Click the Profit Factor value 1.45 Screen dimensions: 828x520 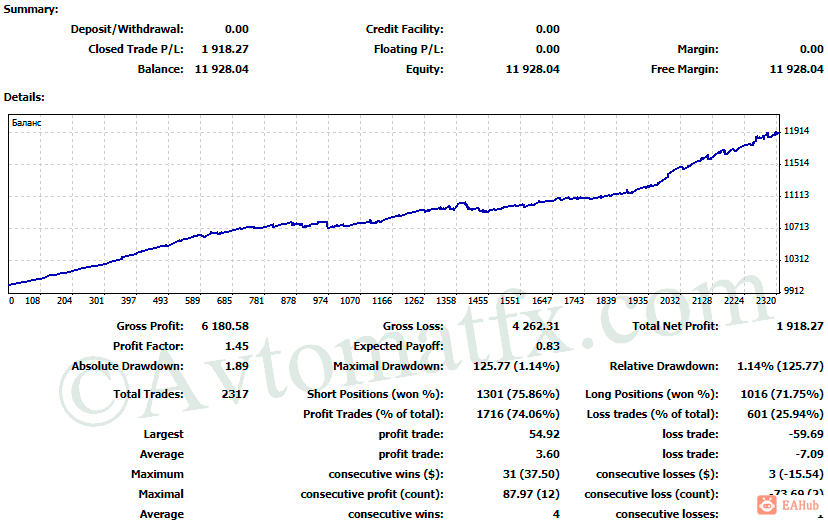tap(237, 346)
